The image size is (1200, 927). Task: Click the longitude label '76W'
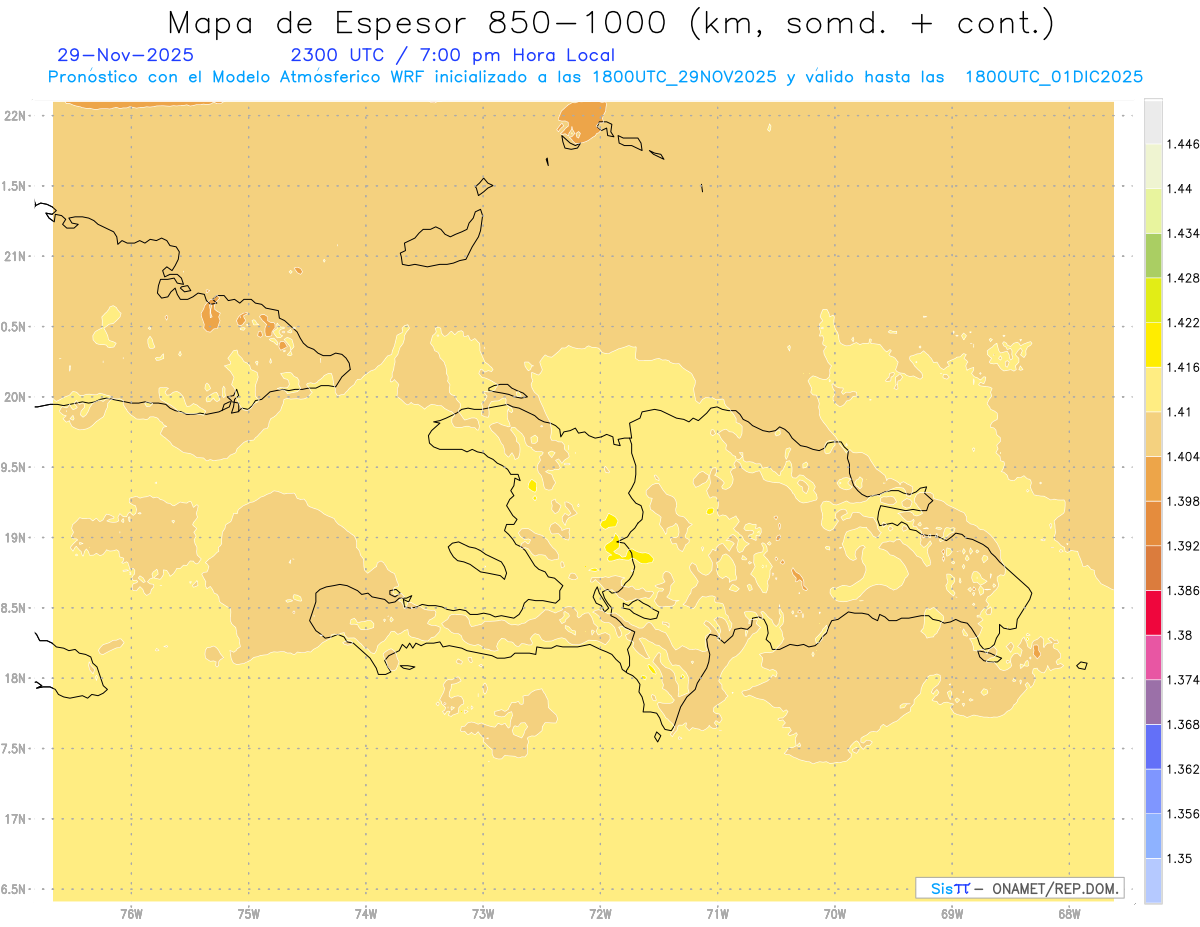click(131, 914)
